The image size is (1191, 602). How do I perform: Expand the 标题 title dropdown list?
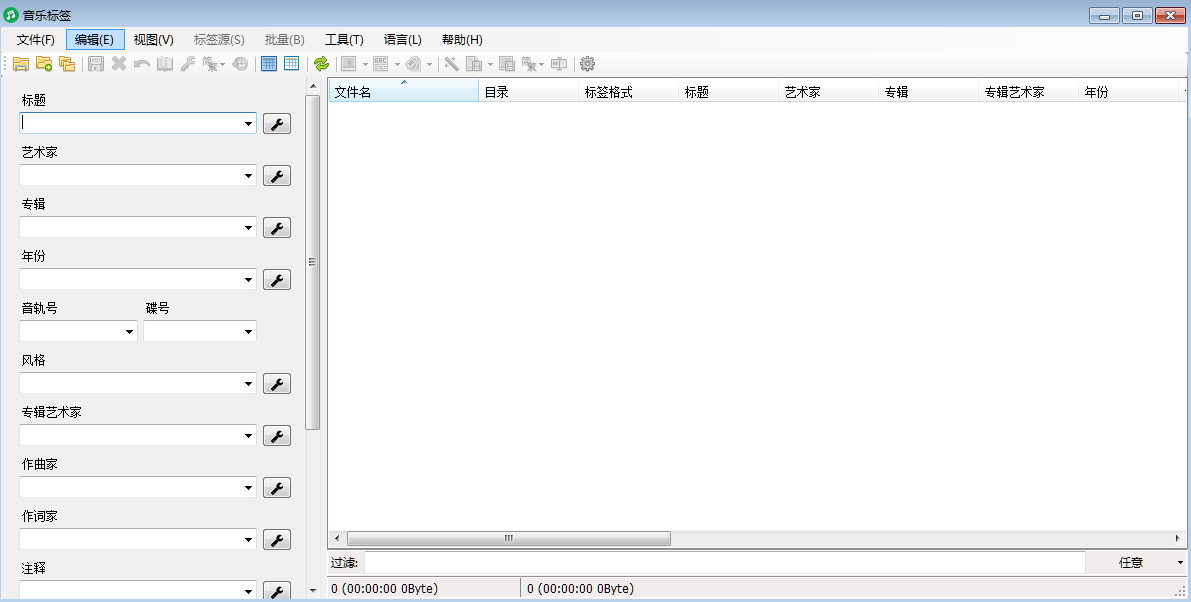[247, 122]
